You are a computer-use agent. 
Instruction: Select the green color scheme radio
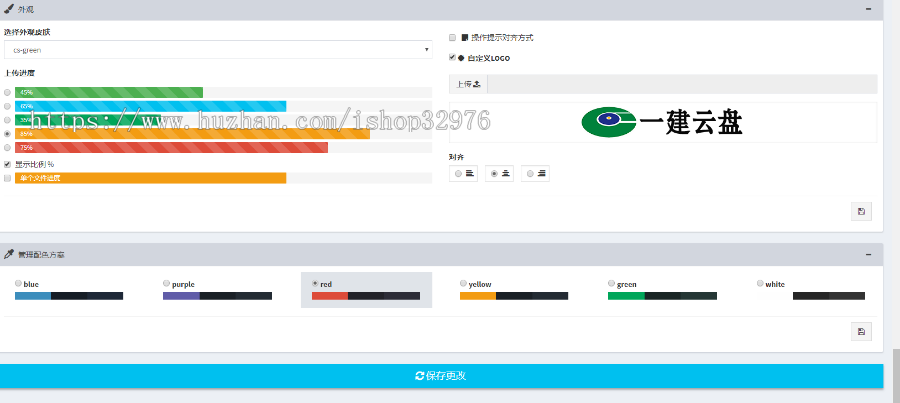[611, 283]
